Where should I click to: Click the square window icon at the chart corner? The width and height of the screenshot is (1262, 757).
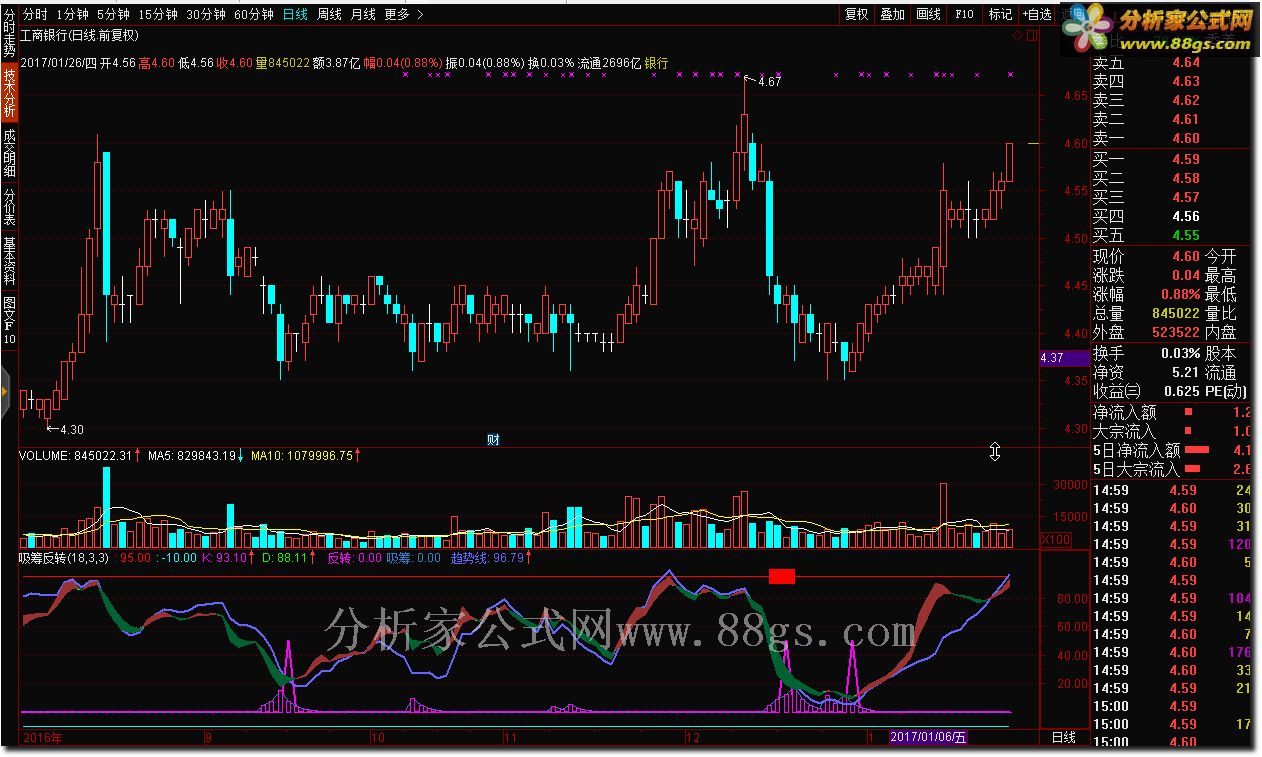pos(1030,35)
